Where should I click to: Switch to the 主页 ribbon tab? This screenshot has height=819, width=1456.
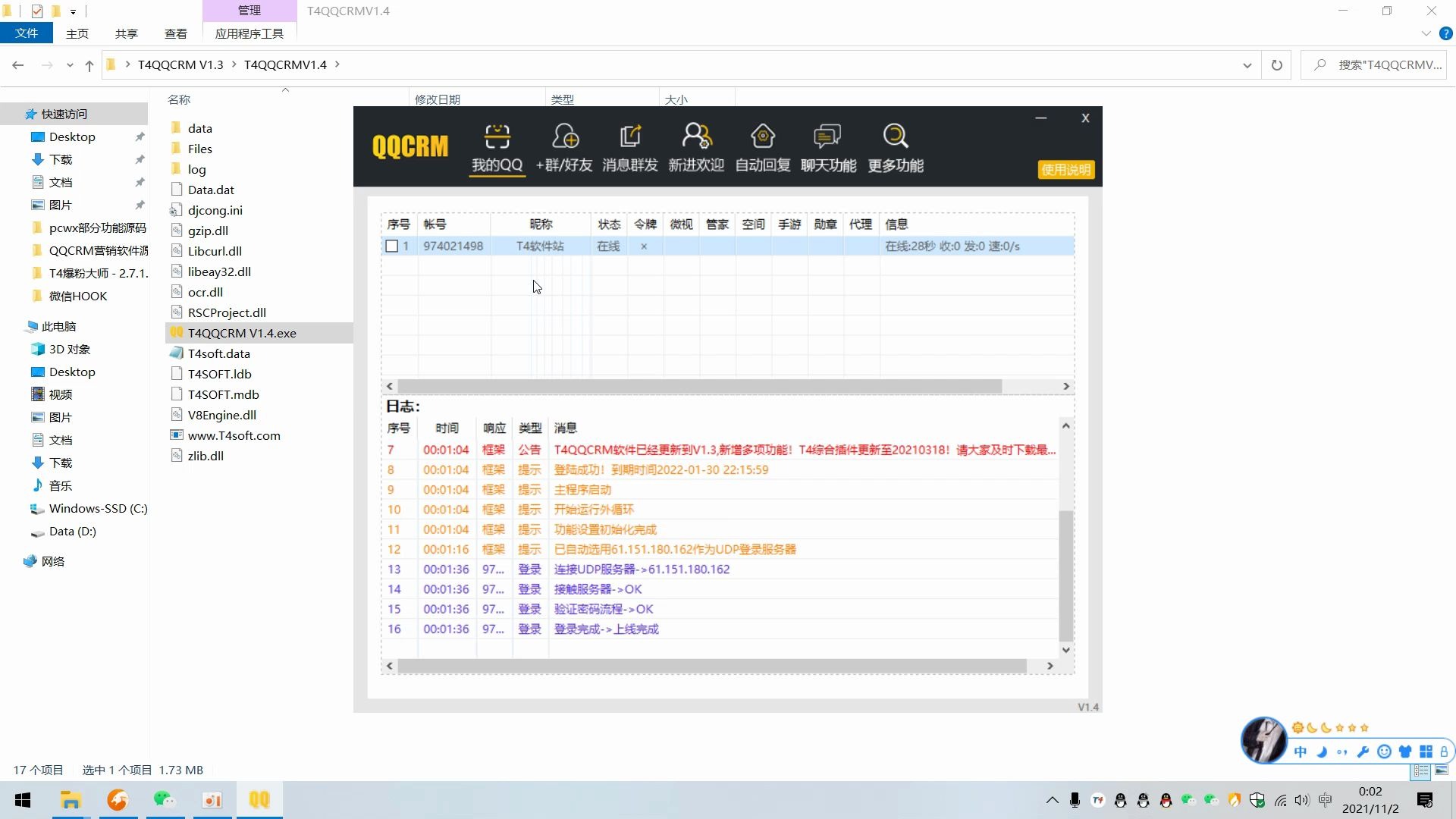77,33
